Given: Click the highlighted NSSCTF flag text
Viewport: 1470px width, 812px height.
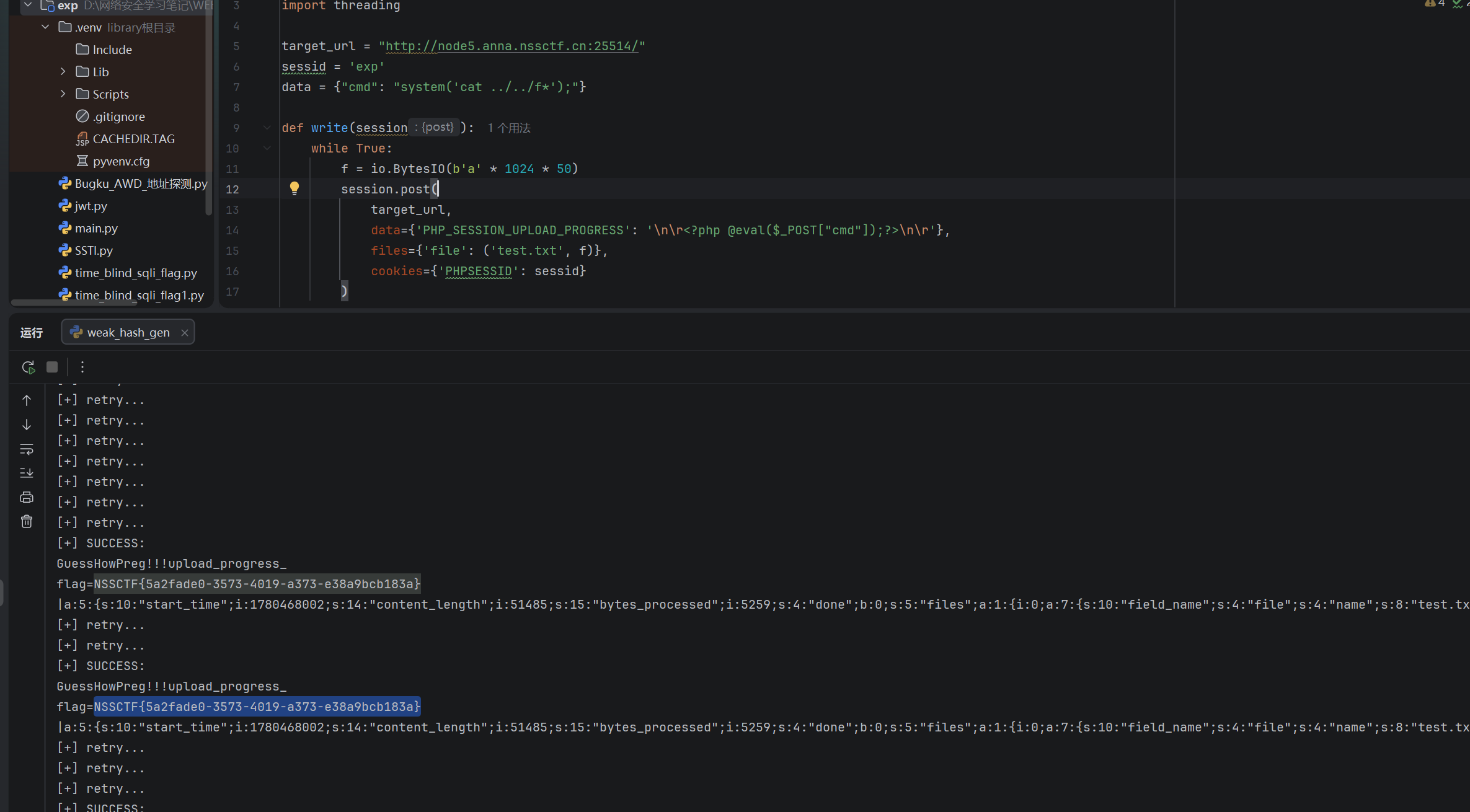Looking at the screenshot, I should 257,707.
